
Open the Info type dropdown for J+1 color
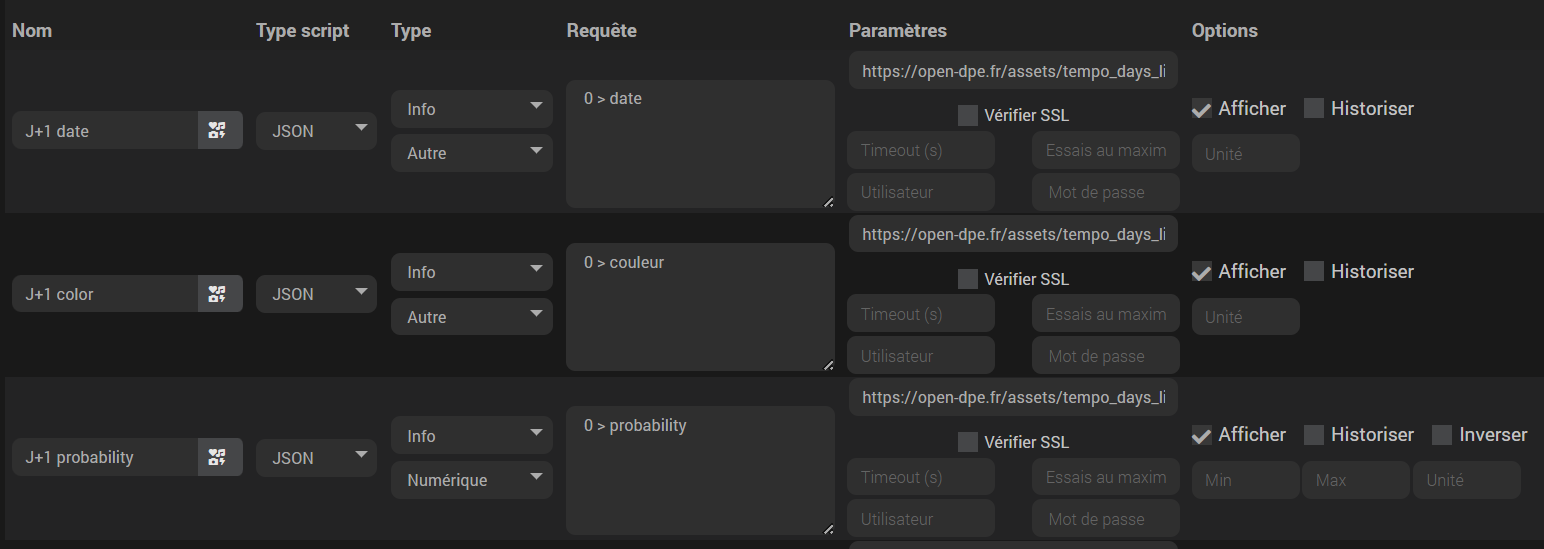click(x=471, y=272)
